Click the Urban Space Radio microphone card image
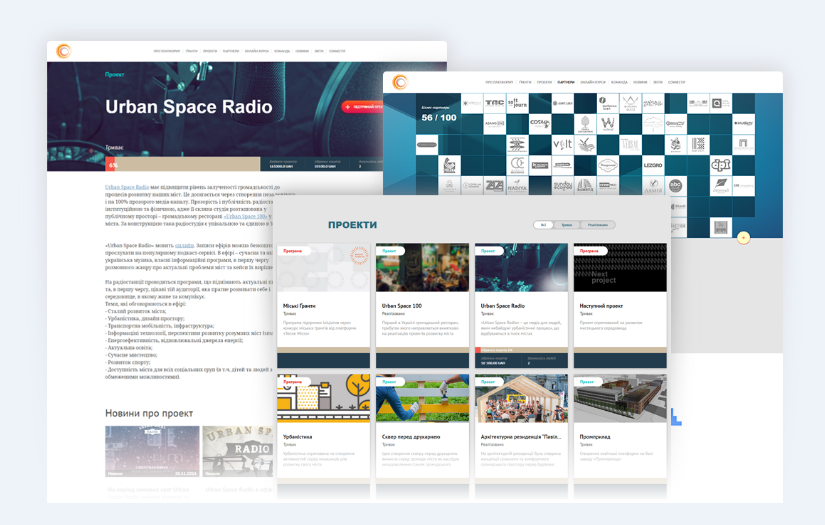 pos(521,267)
